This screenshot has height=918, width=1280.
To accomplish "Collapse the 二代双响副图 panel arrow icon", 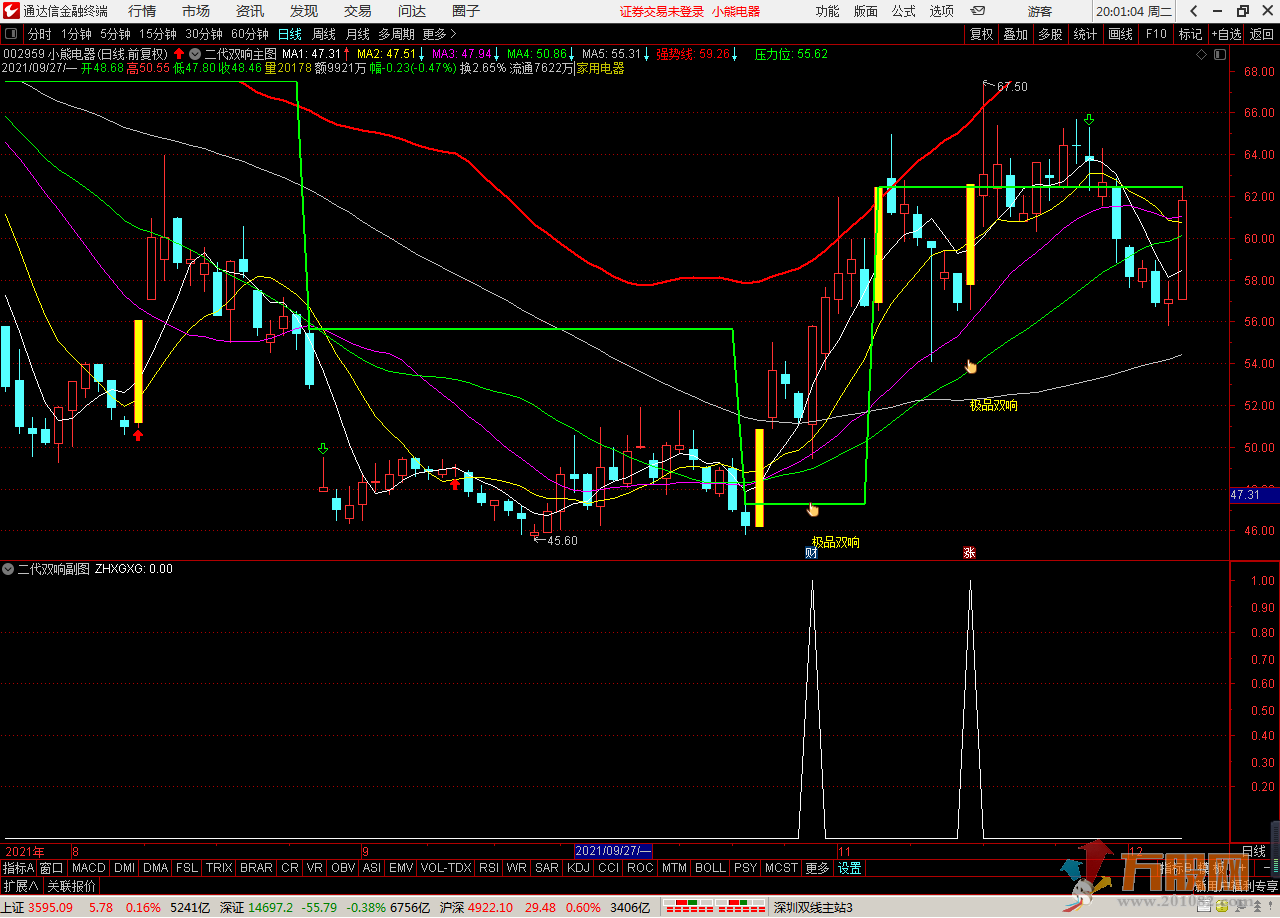I will click(x=9, y=569).
